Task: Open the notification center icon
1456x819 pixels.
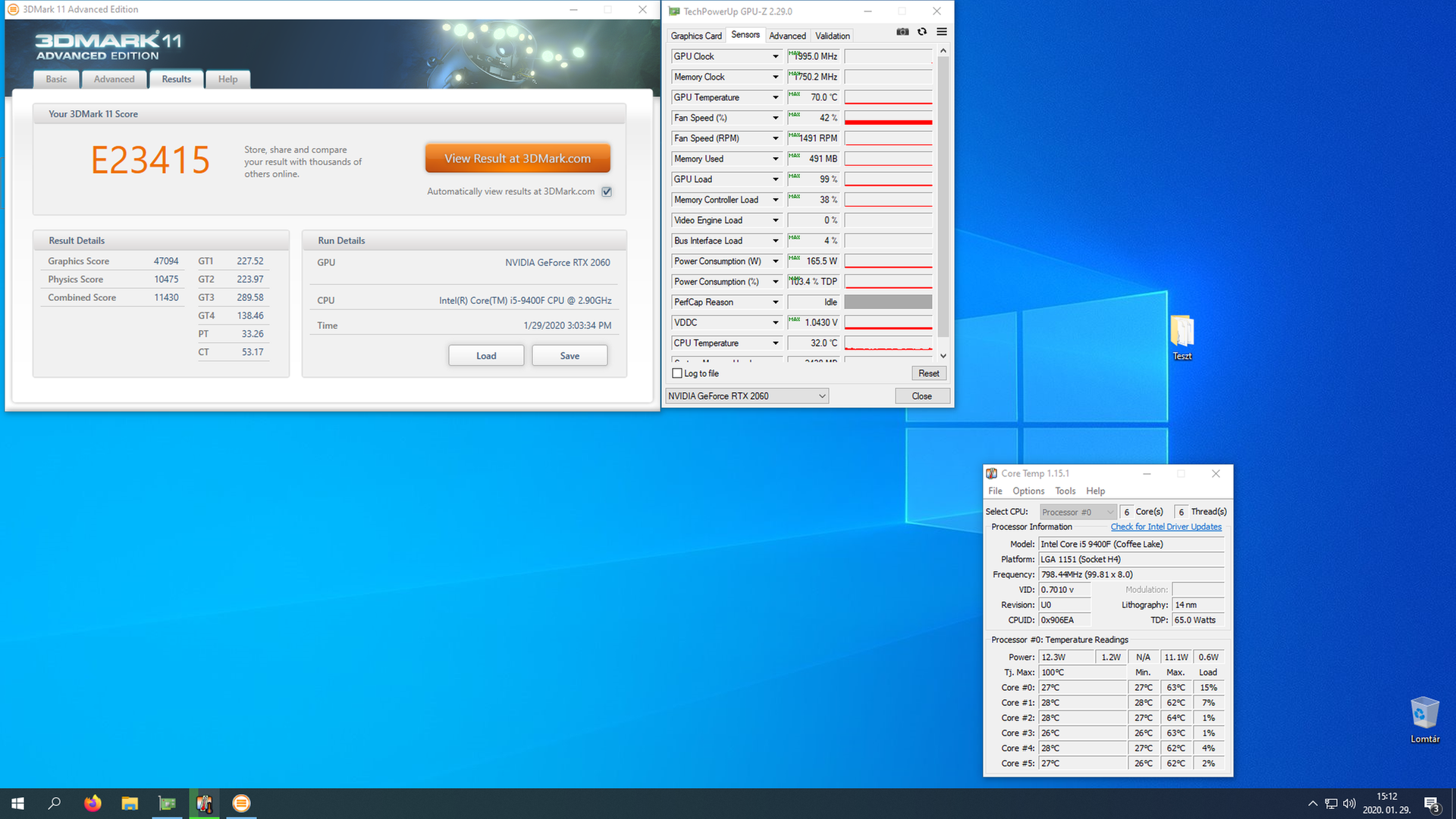Action: pos(1432,804)
